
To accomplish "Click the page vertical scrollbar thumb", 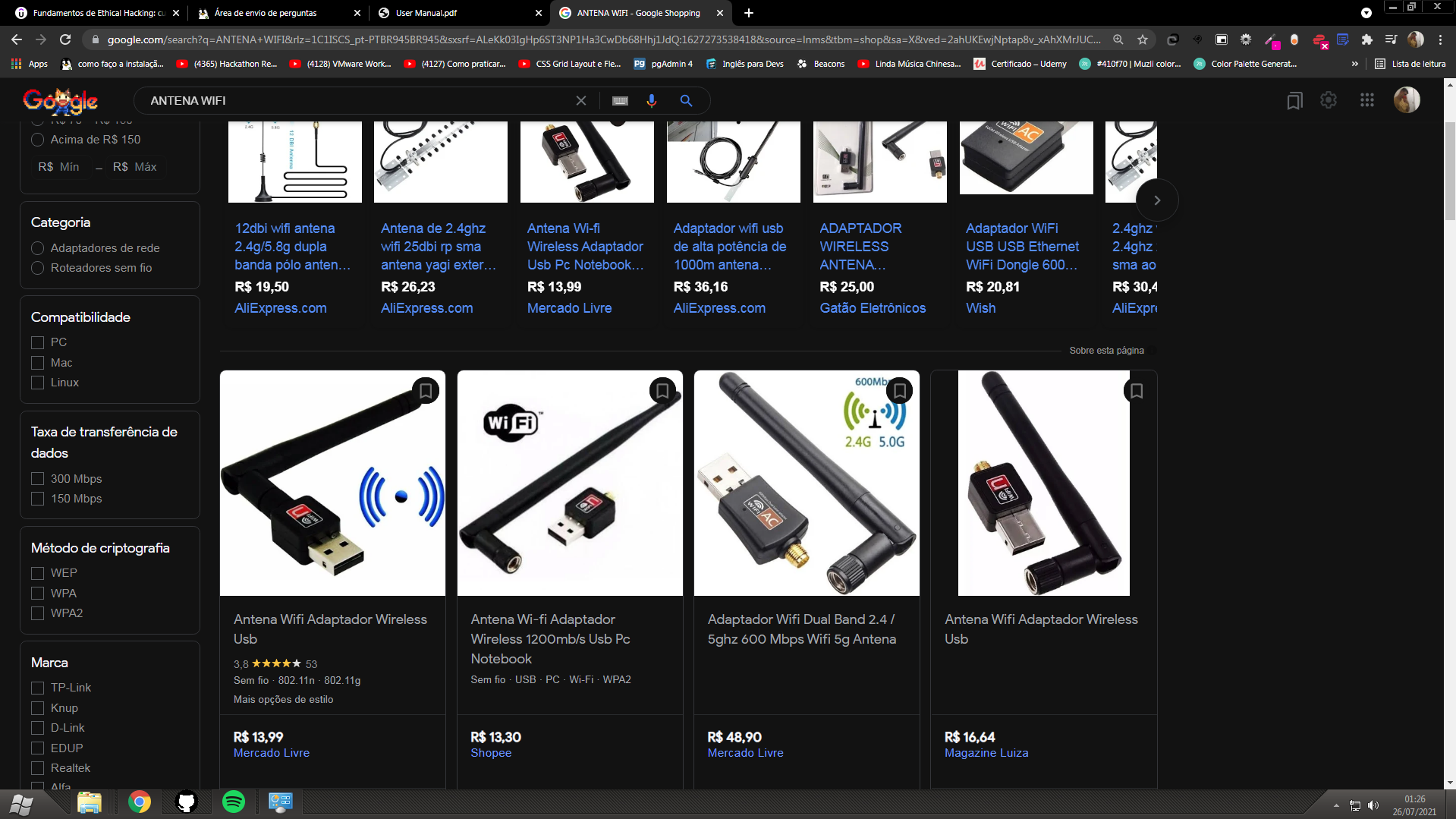I will tap(1450, 171).
